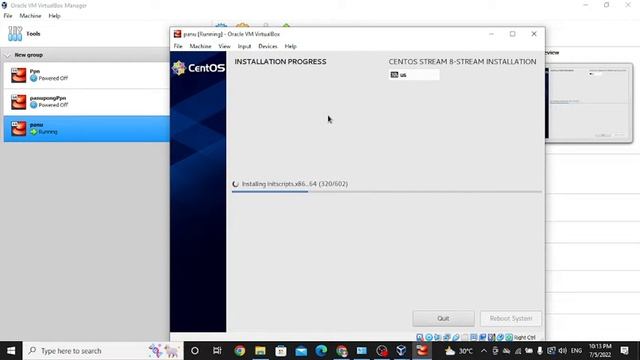The height and width of the screenshot is (360, 640).
Task: Open File menu in VirtualBox Manager
Action: [x=8, y=16]
